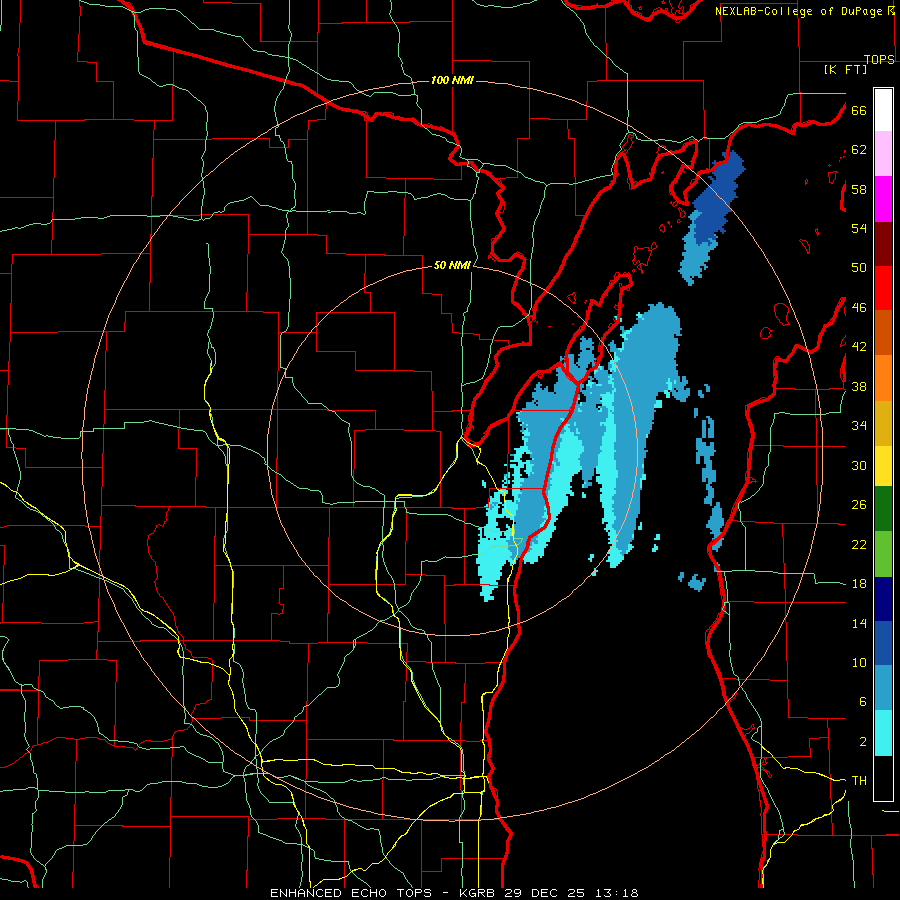Viewport: 900px width, 900px height.
Task: Click the KGRB station identifier in caption
Action: pos(479,893)
